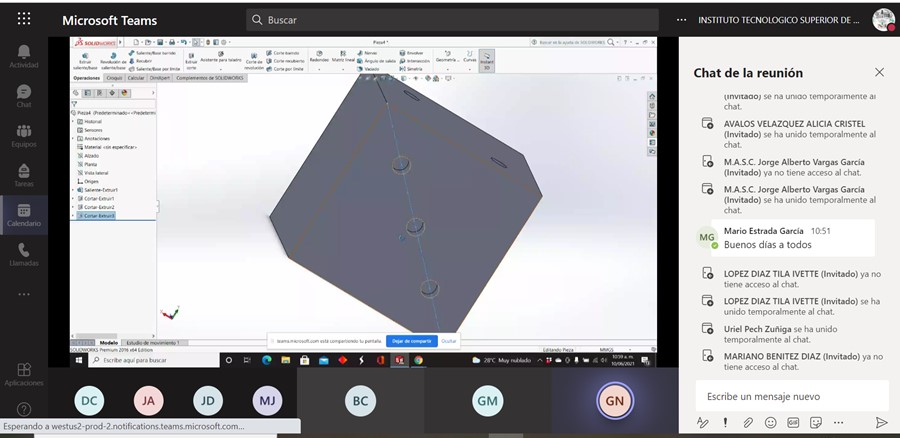Toggle the Instant 3D button
Image resolution: width=900 pixels, height=438 pixels.
[486, 60]
